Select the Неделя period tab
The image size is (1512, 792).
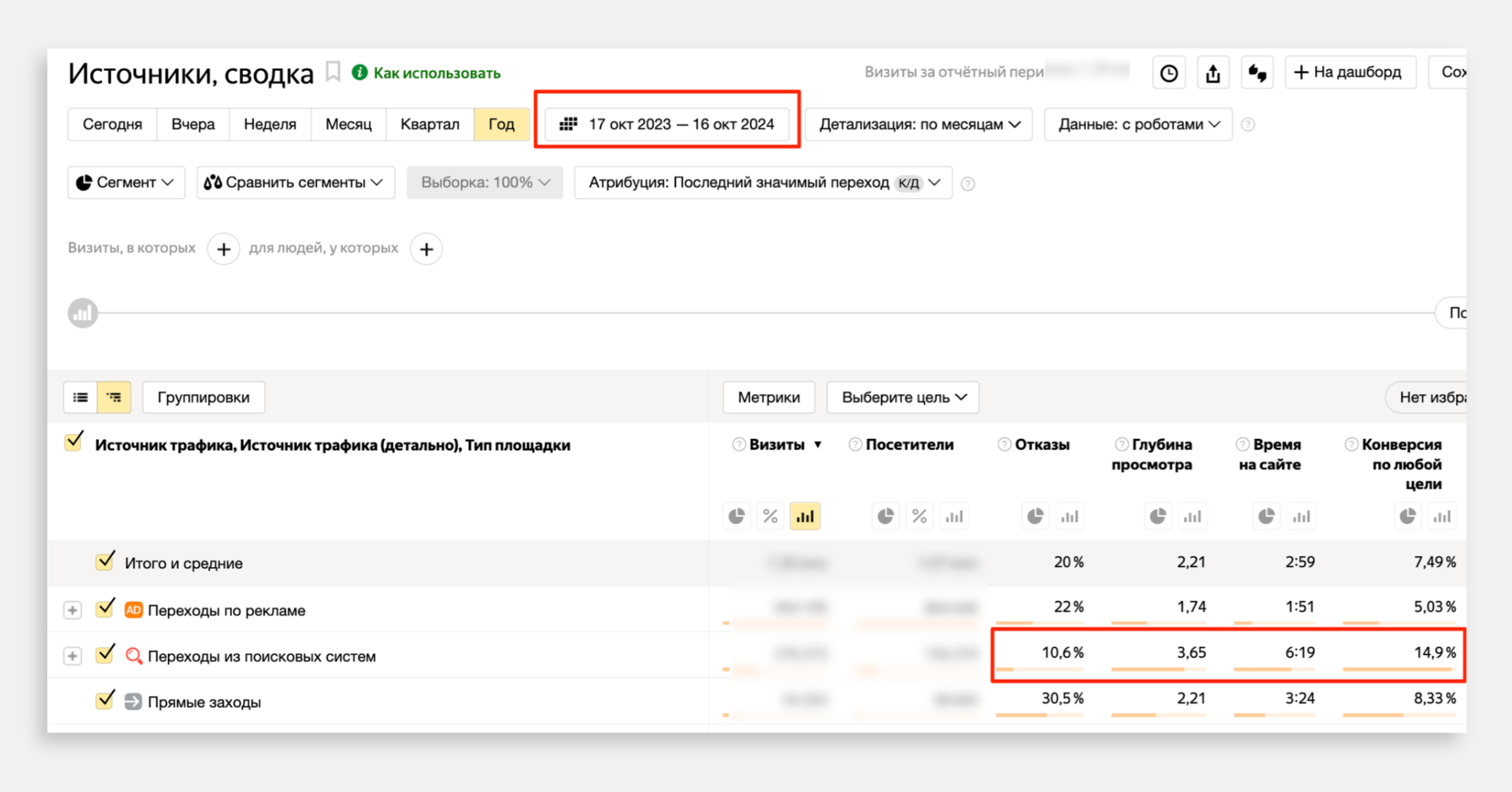269,125
